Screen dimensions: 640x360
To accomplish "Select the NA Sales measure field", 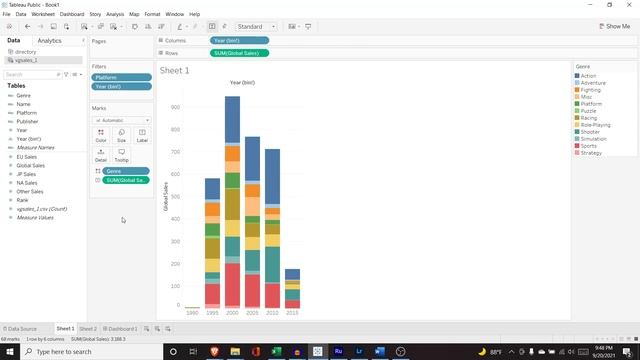I will [27, 183].
